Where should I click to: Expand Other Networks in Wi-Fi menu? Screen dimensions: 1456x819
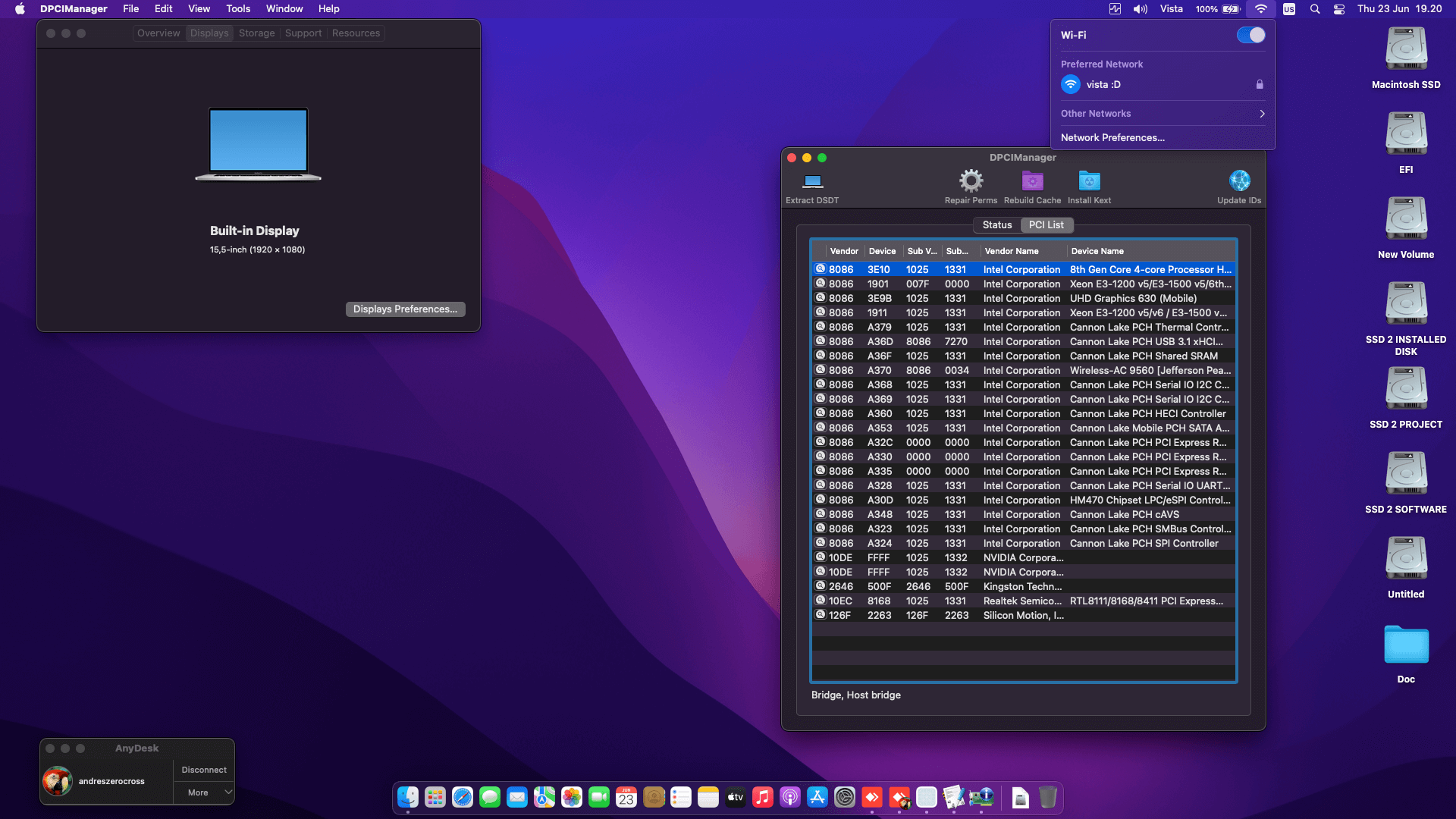point(1163,114)
